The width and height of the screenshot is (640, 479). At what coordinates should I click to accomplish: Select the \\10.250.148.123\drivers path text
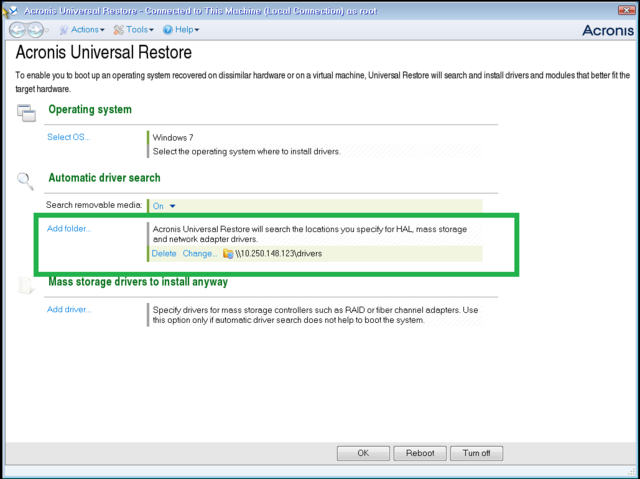279,253
